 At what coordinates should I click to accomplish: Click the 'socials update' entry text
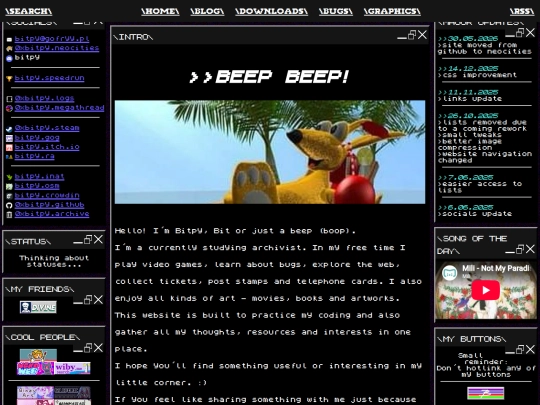click(475, 214)
